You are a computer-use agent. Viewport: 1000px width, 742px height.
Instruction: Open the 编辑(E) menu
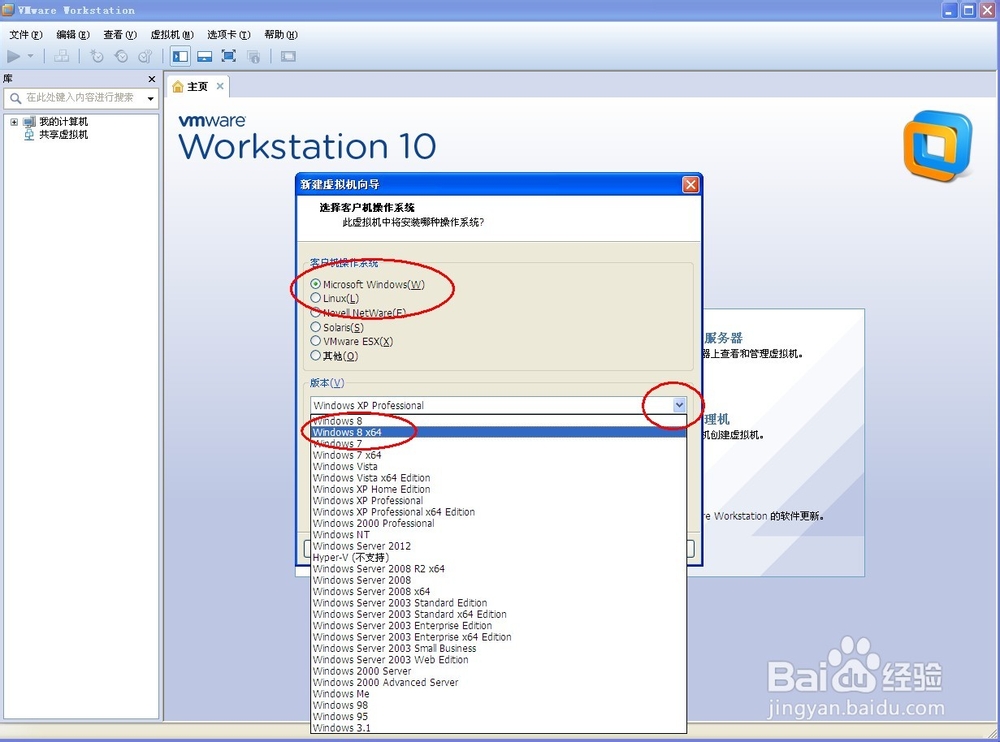(x=73, y=34)
